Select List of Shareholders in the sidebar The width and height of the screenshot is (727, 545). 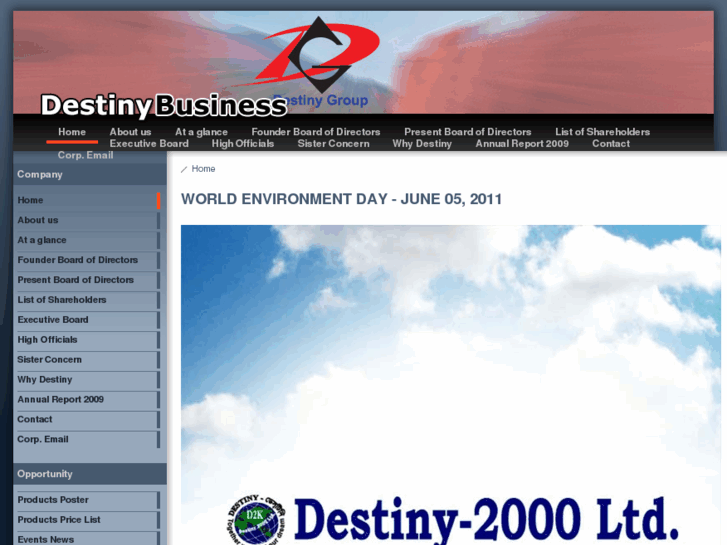point(89,300)
